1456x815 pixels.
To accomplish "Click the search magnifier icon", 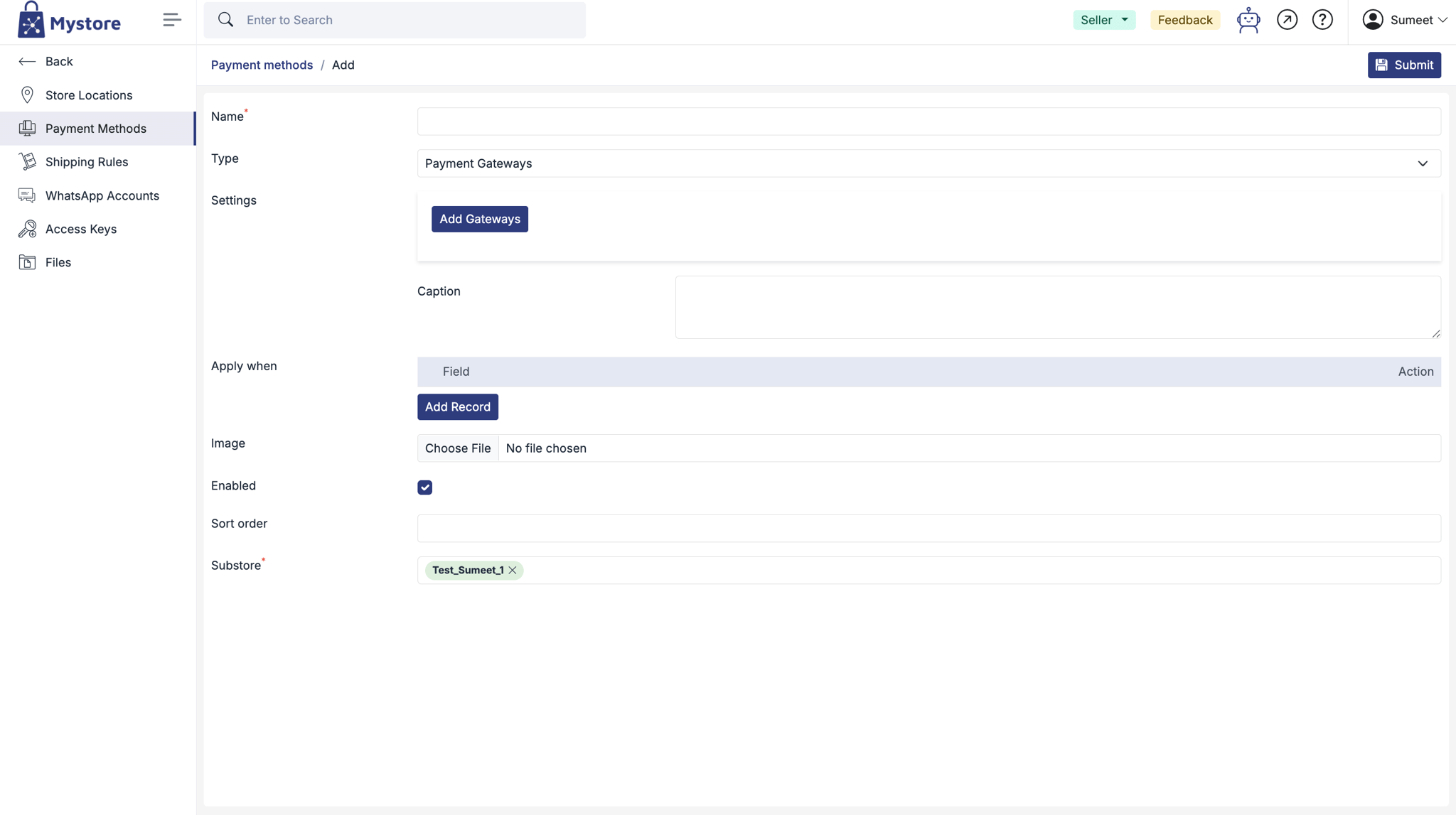I will [x=225, y=20].
